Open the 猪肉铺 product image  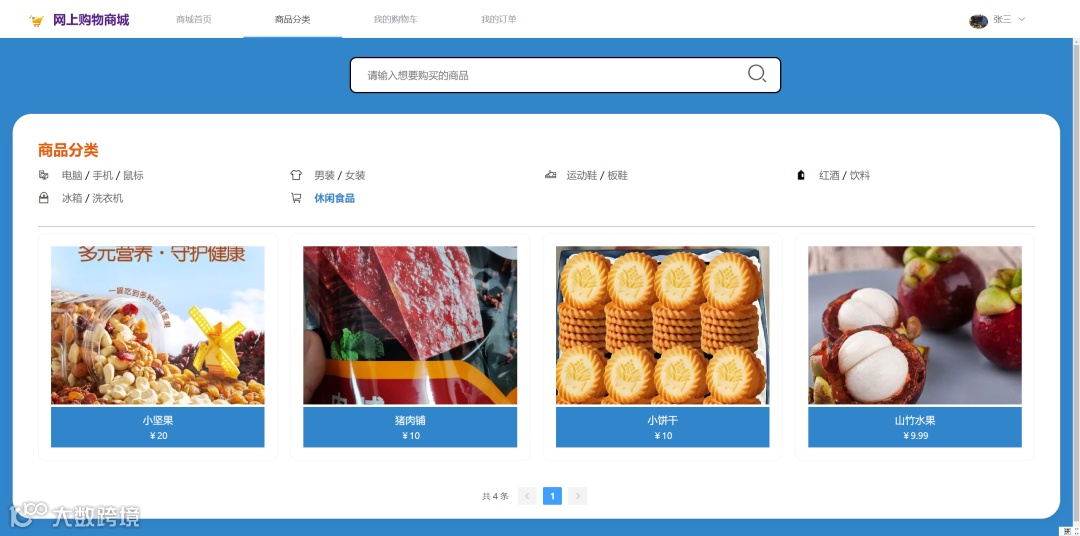(x=410, y=325)
